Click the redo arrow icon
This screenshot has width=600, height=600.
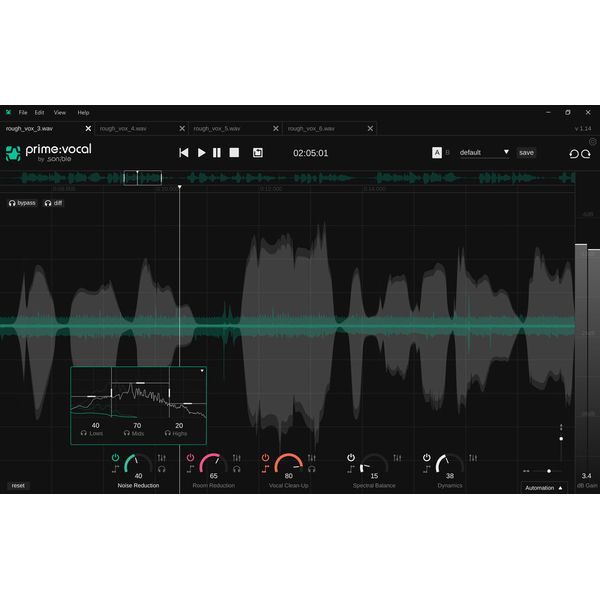point(586,153)
